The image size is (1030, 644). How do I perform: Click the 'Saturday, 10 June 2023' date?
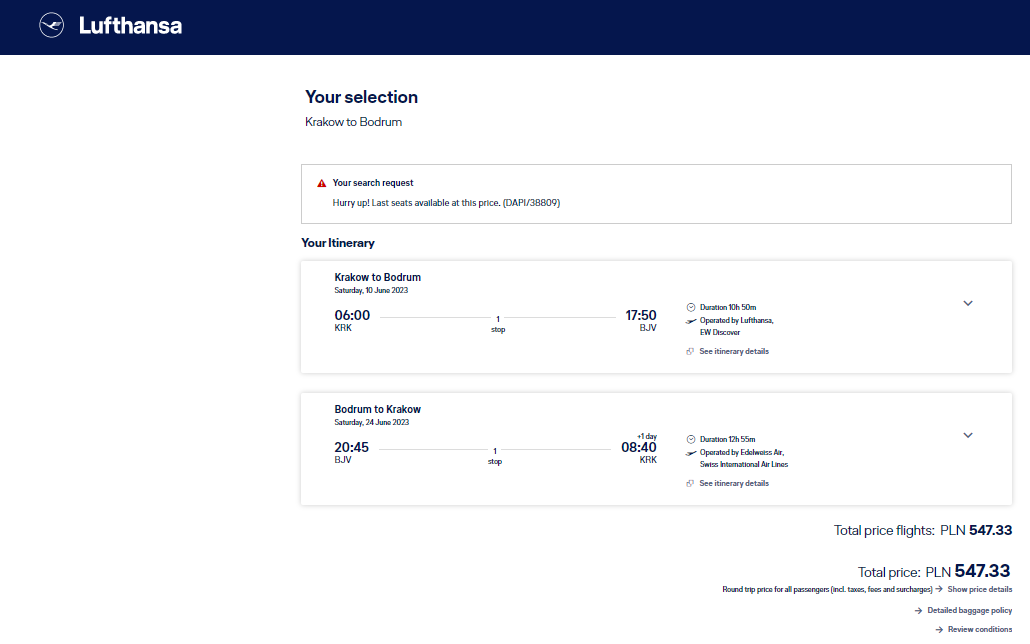tap(371, 290)
